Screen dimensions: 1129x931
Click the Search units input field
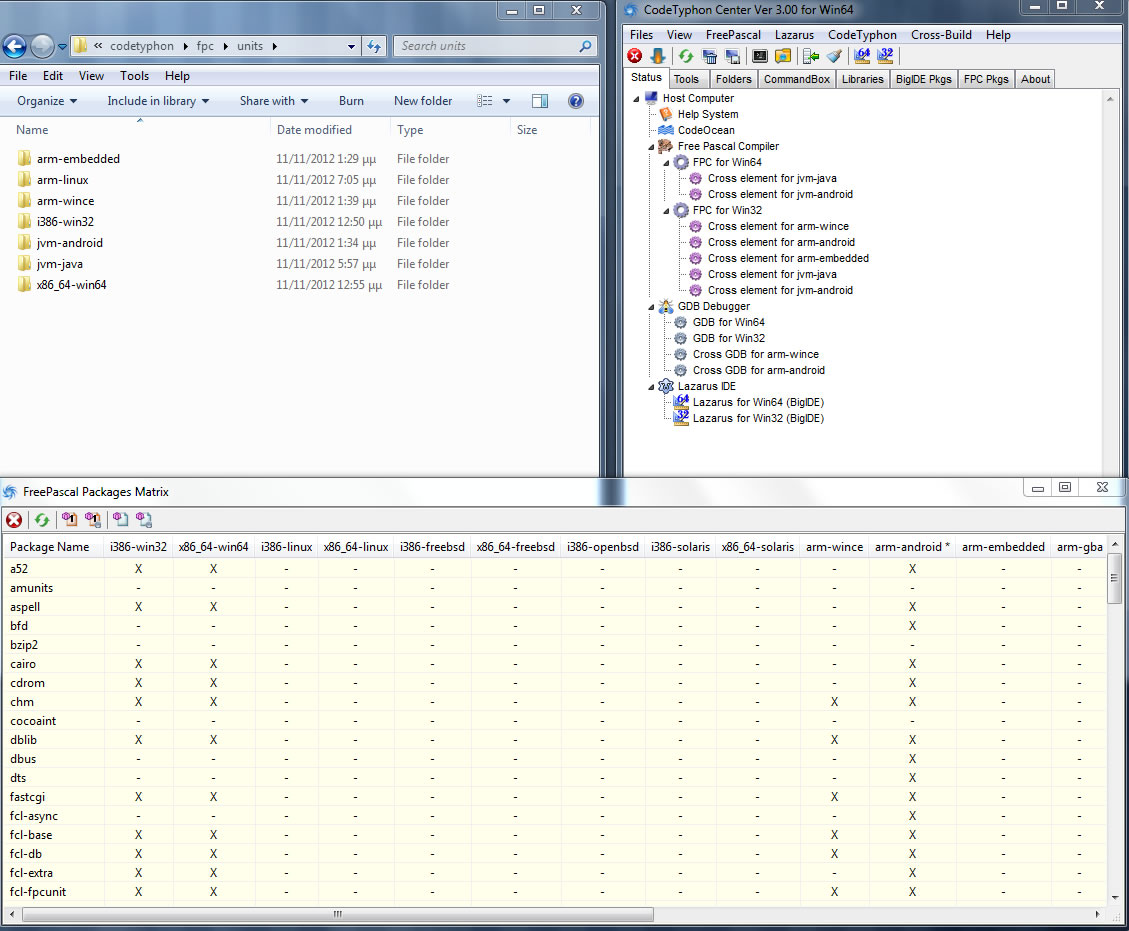click(x=488, y=46)
